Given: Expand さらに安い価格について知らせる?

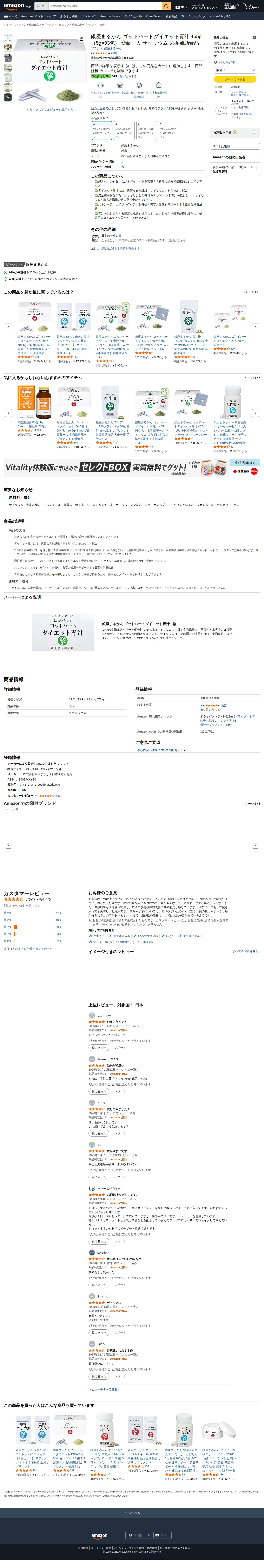Looking at the screenshot, I should [x=161, y=750].
